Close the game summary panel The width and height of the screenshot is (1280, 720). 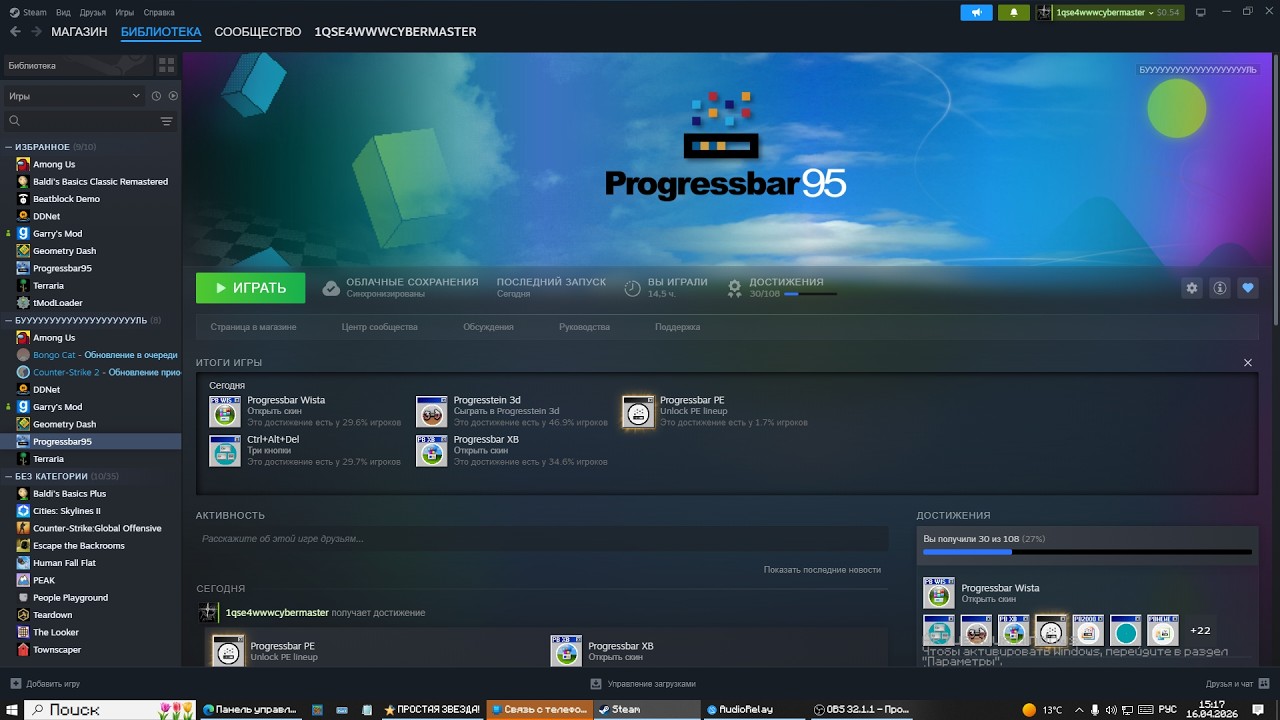point(1247,362)
